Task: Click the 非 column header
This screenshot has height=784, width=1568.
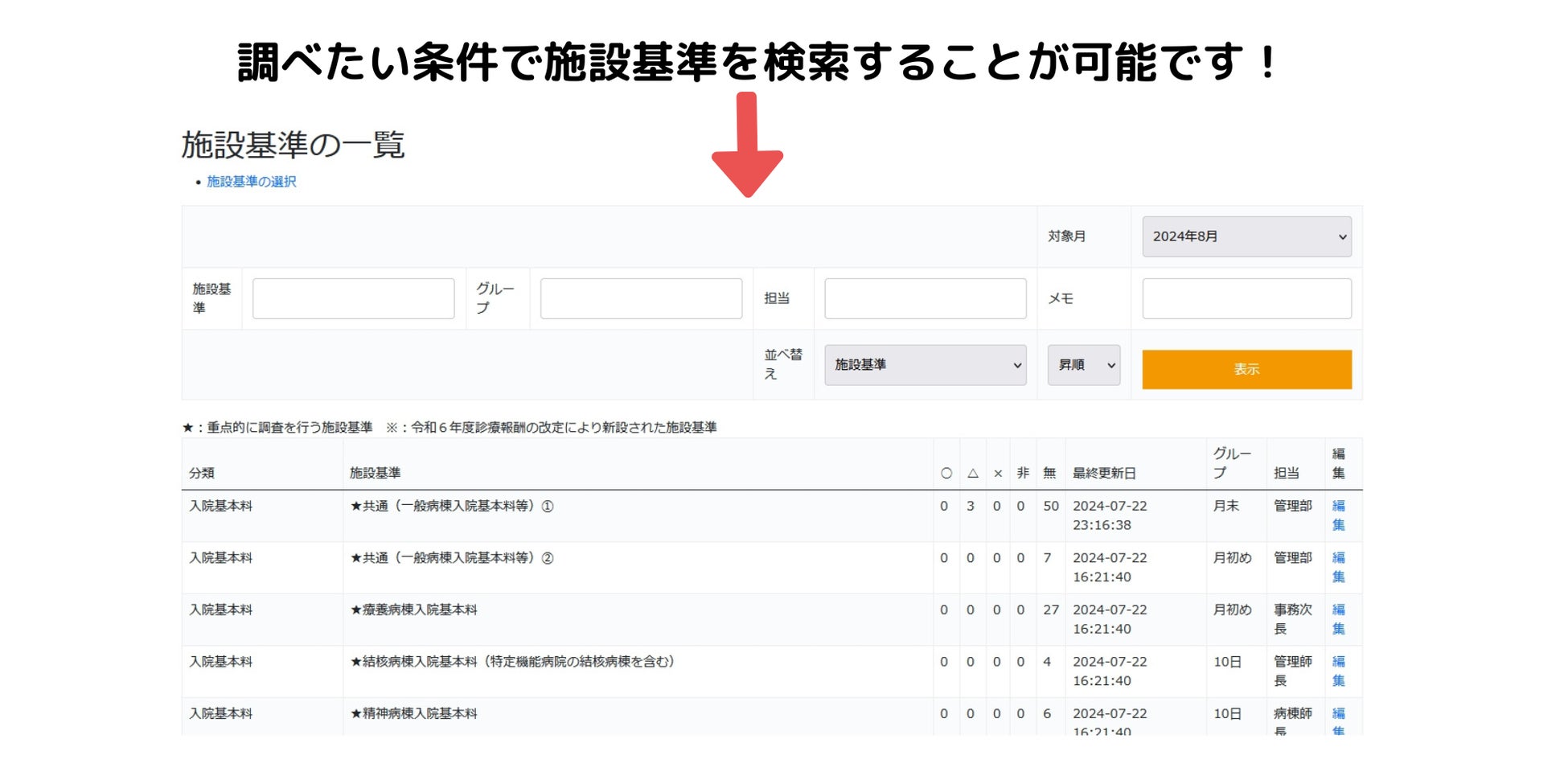Action: pos(1023,473)
